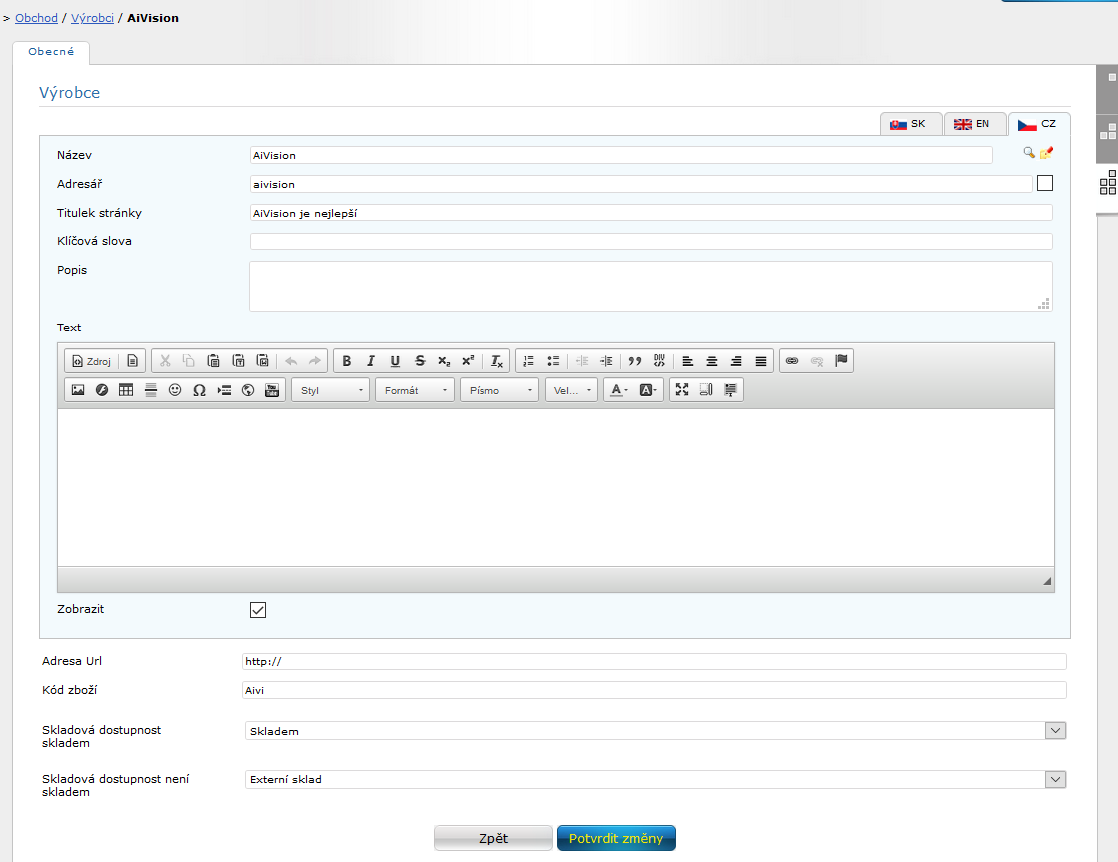Go to Obchod breadcrumb link
The width and height of the screenshot is (1118, 862).
[x=36, y=18]
